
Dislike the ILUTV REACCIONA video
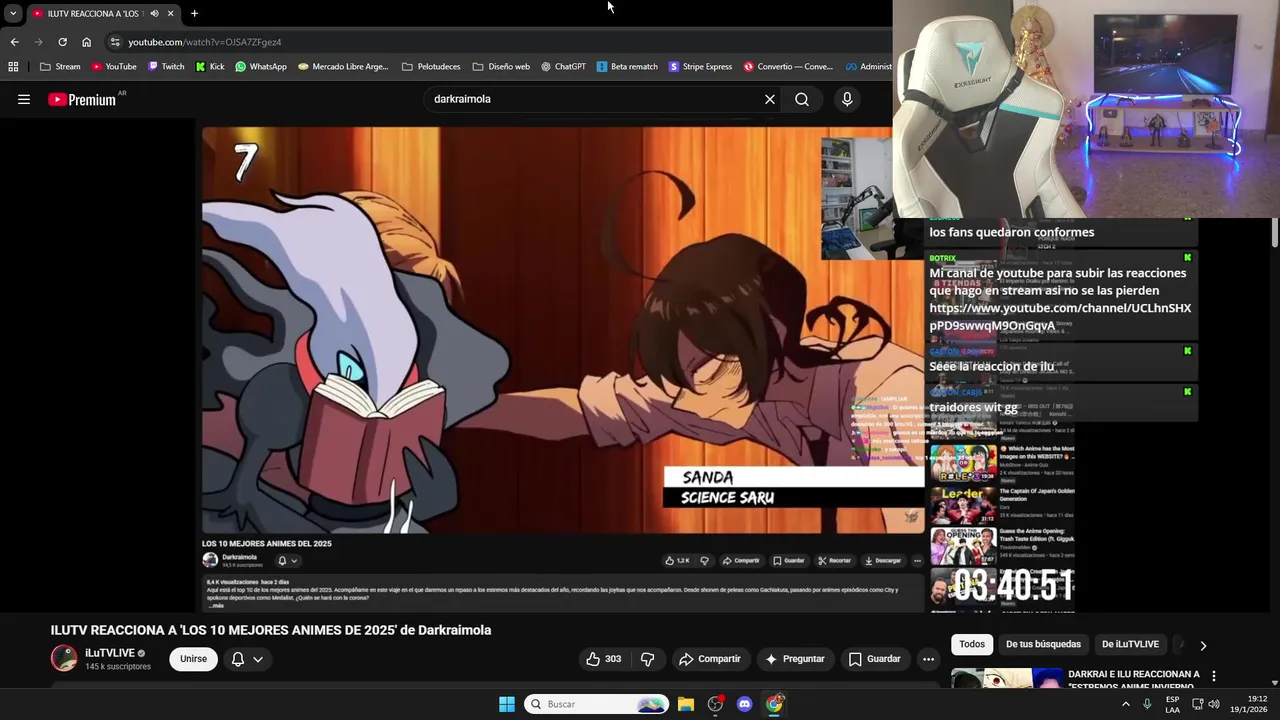coord(647,659)
